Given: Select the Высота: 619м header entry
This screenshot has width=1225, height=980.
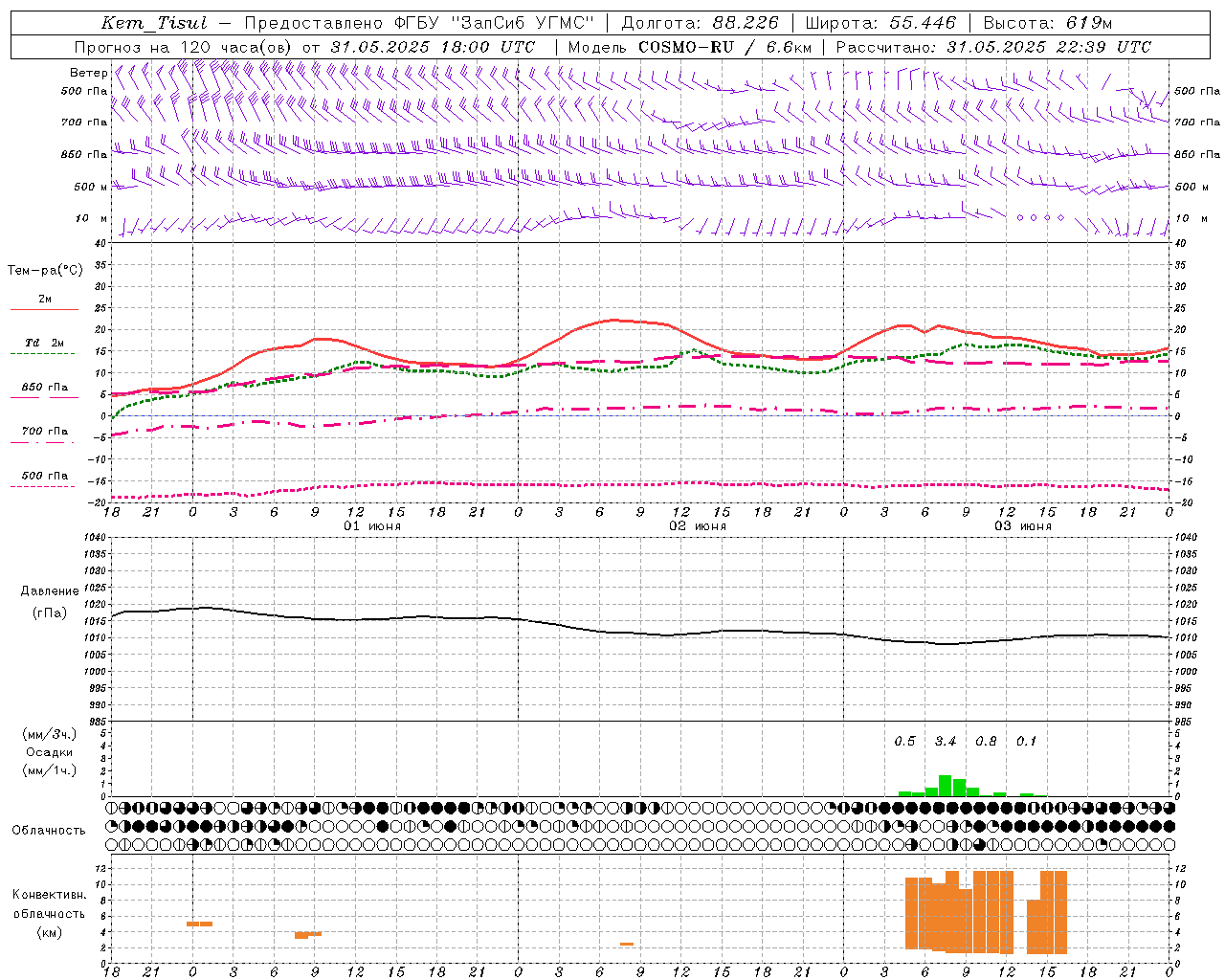Looking at the screenshot, I should [1047, 23].
